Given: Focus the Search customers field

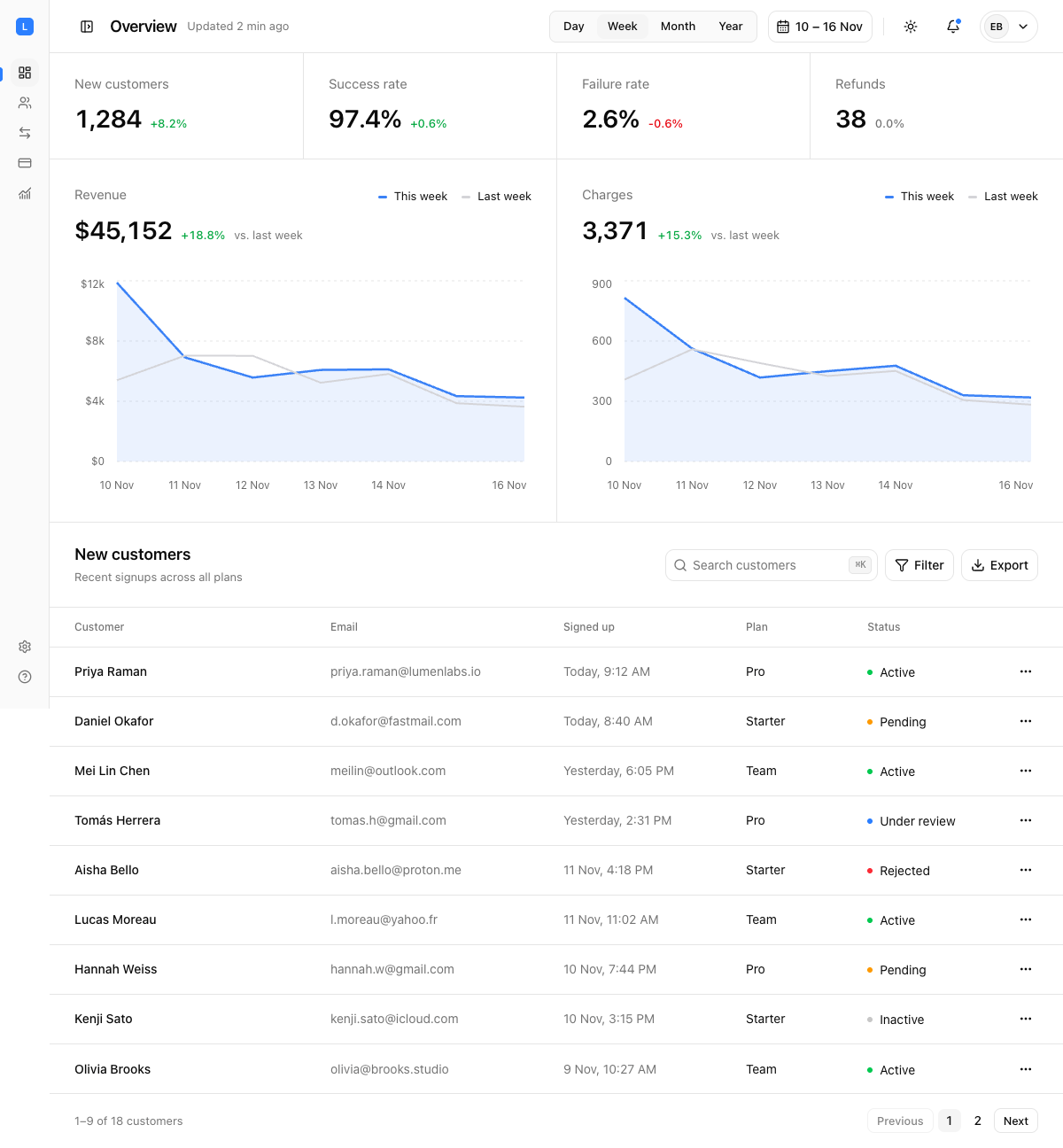Looking at the screenshot, I should pyautogui.click(x=772, y=565).
